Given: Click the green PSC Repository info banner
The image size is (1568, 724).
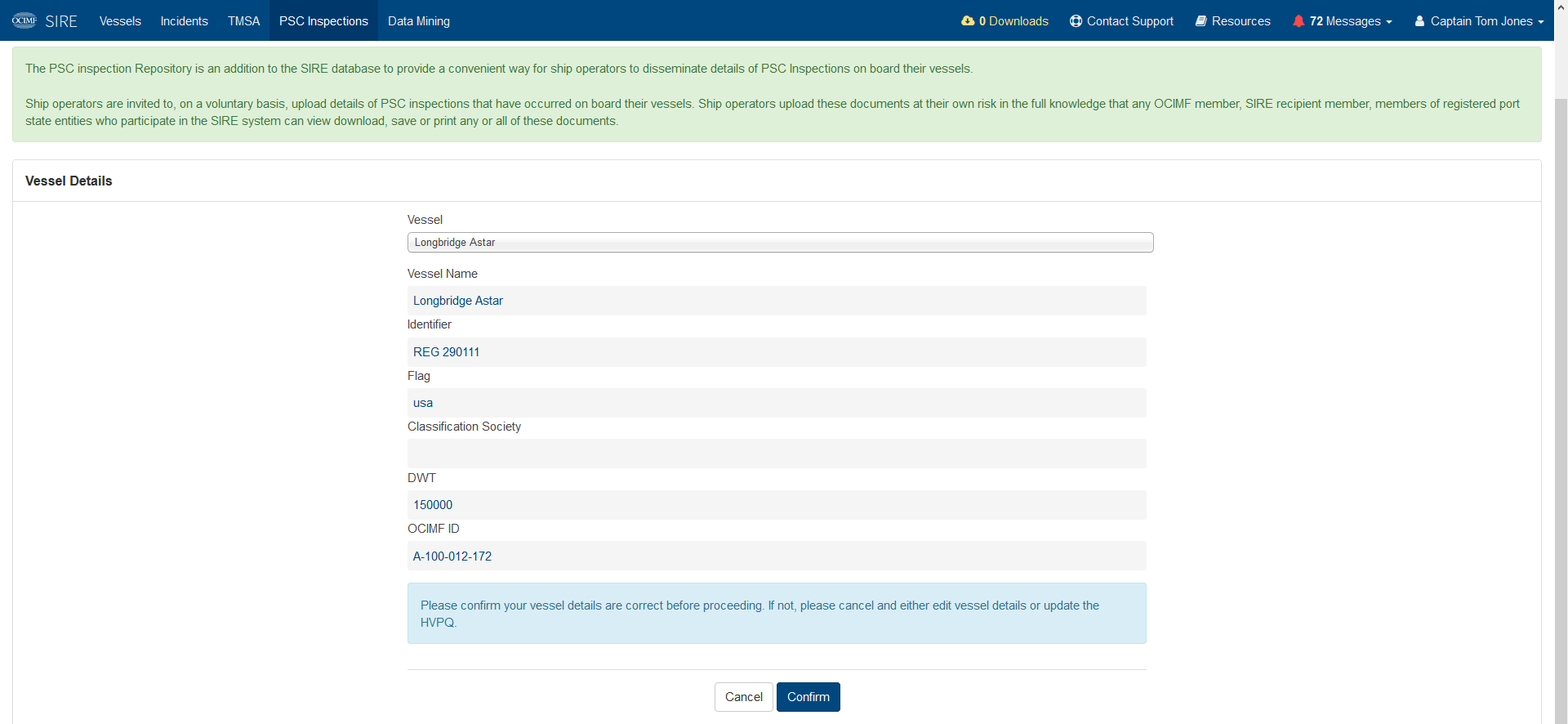Looking at the screenshot, I should tap(777, 95).
